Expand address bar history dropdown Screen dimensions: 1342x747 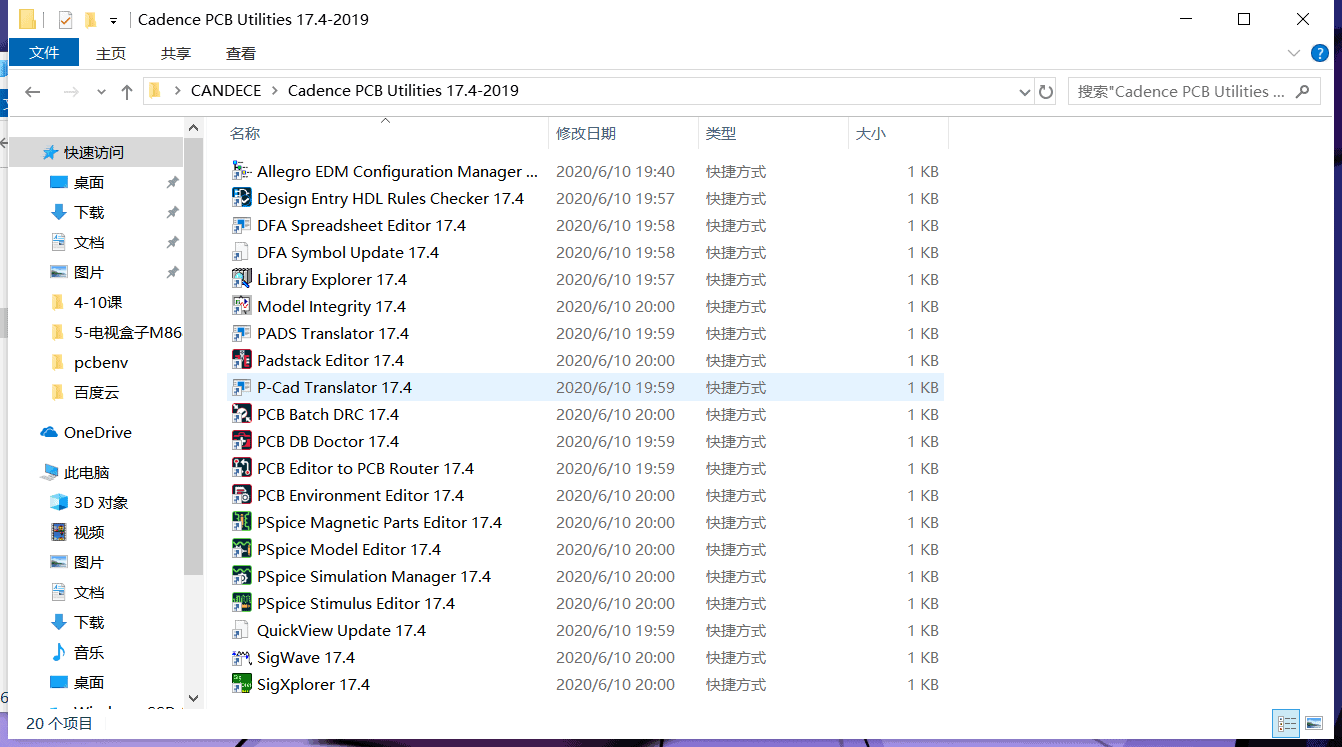pyautogui.click(x=1025, y=91)
